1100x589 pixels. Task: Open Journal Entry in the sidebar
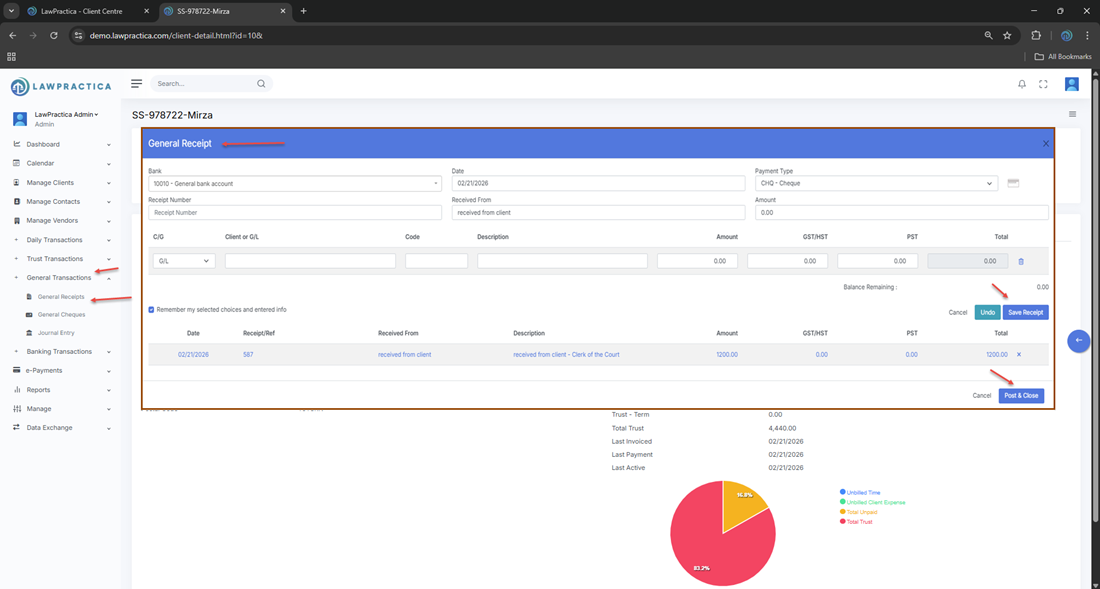56,333
